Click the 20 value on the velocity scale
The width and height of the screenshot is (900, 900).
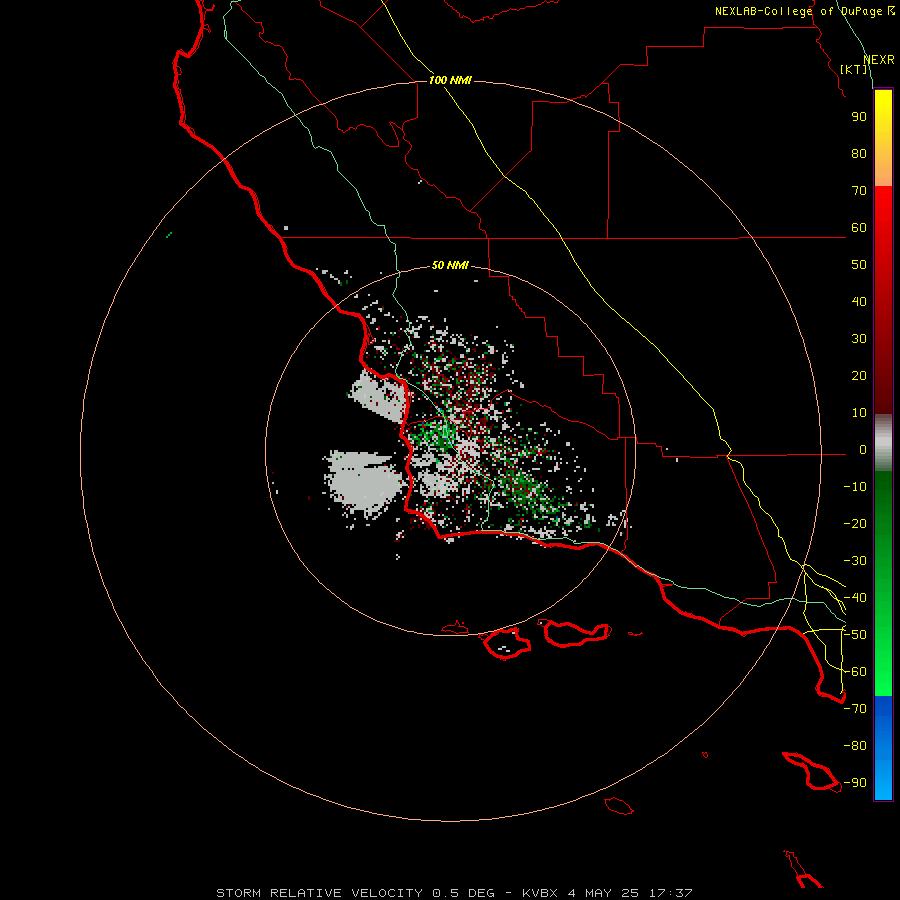coord(859,375)
